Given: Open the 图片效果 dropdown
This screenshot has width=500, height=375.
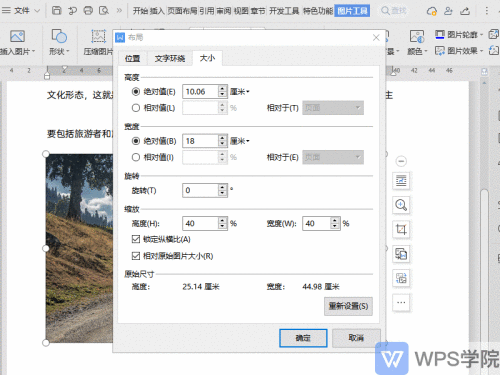Looking at the screenshot, I should pos(459,51).
